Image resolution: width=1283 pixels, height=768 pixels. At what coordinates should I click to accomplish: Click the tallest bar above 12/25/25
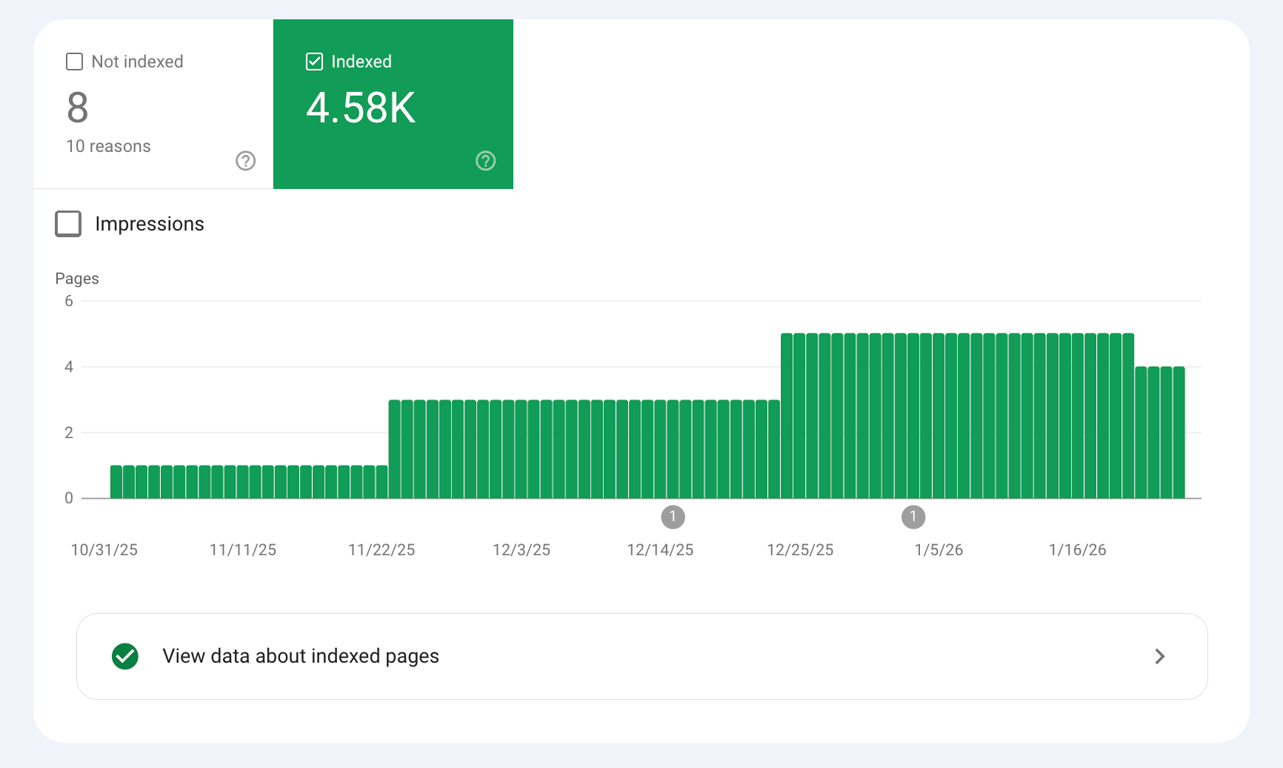tap(800, 410)
